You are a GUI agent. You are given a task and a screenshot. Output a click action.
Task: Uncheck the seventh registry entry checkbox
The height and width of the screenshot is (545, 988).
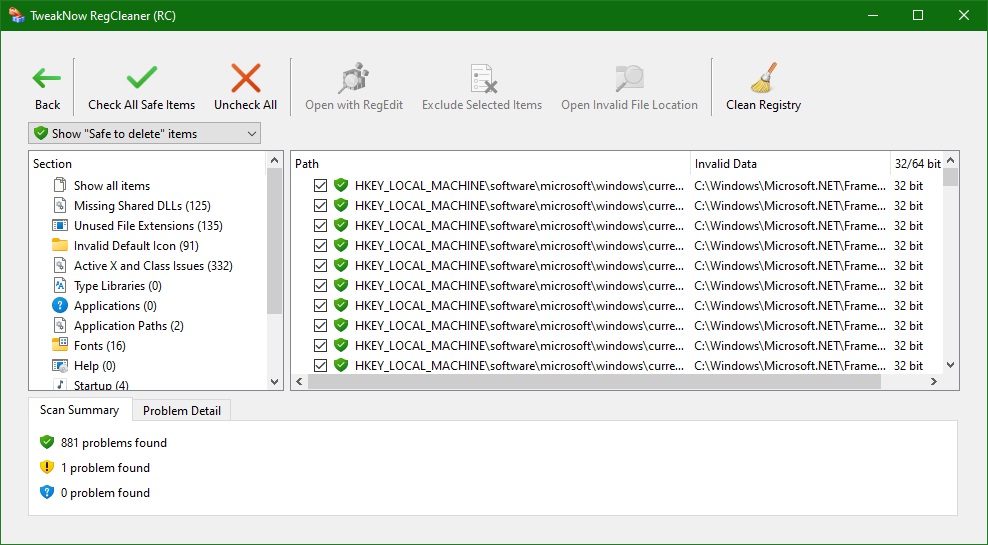click(320, 306)
